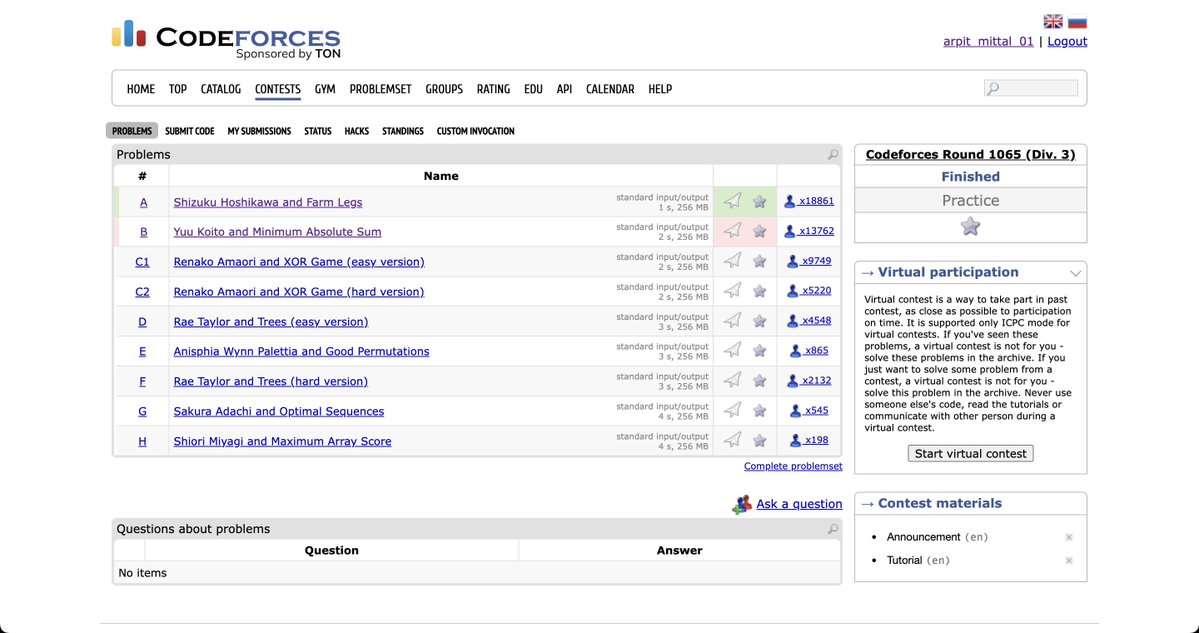Open the TOP menu item
Screen dimensions: 1199x633
pyautogui.click(x=177, y=89)
